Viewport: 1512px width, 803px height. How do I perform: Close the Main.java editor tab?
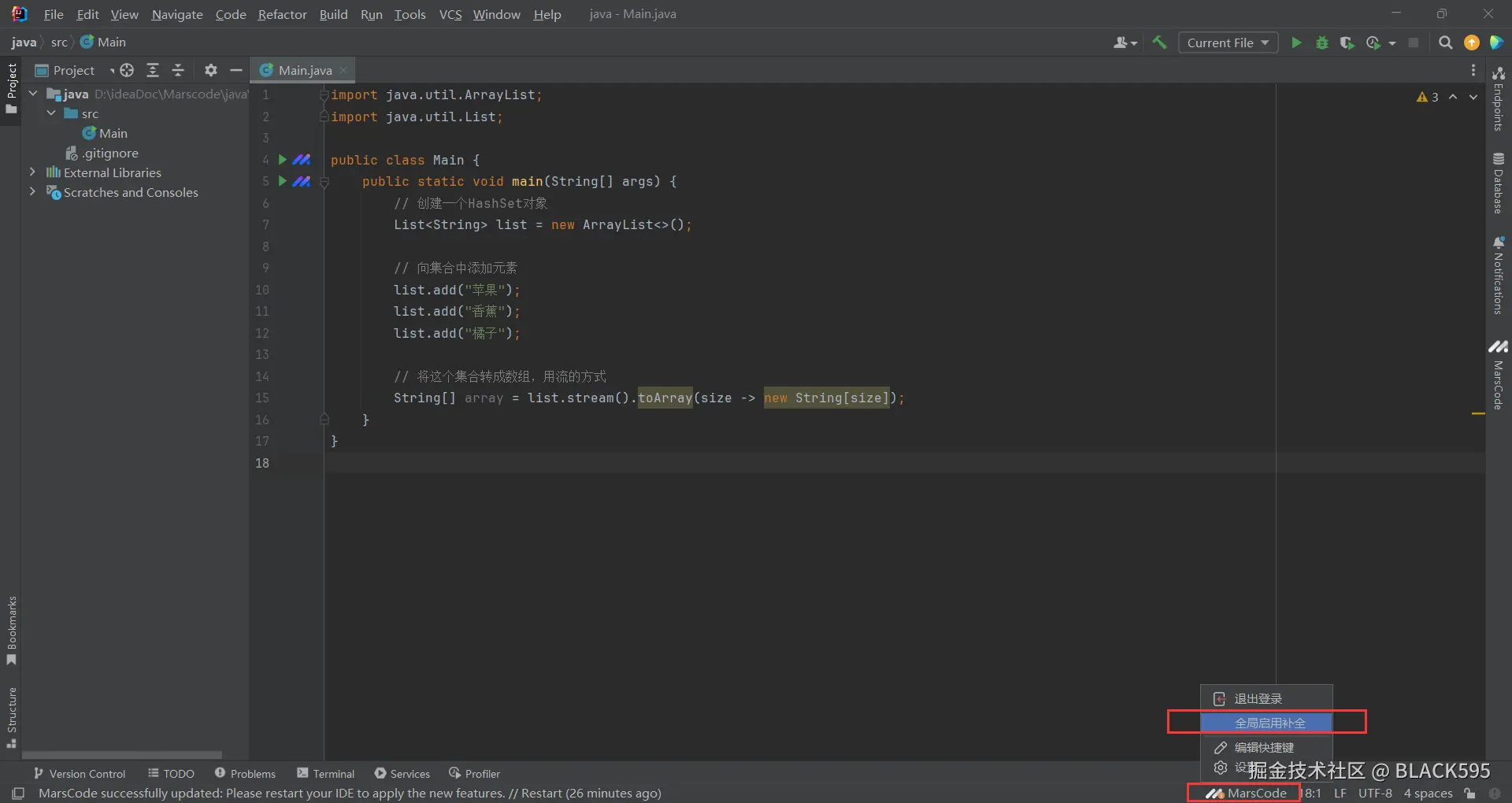(343, 70)
